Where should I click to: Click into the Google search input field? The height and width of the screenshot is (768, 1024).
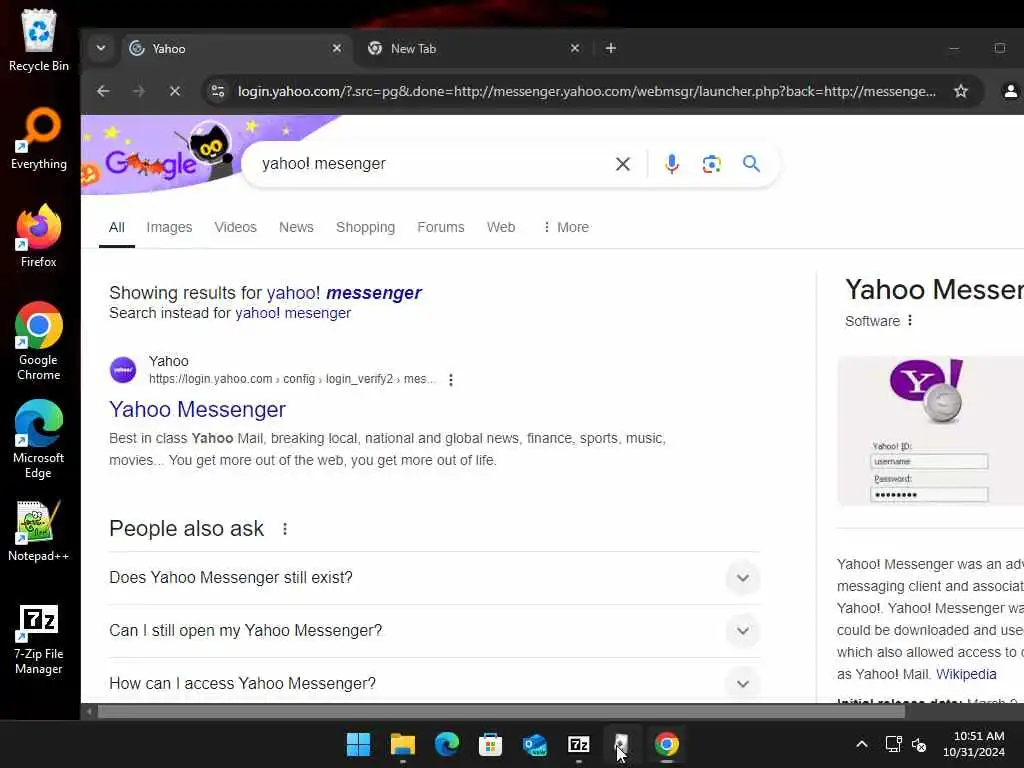coord(431,164)
